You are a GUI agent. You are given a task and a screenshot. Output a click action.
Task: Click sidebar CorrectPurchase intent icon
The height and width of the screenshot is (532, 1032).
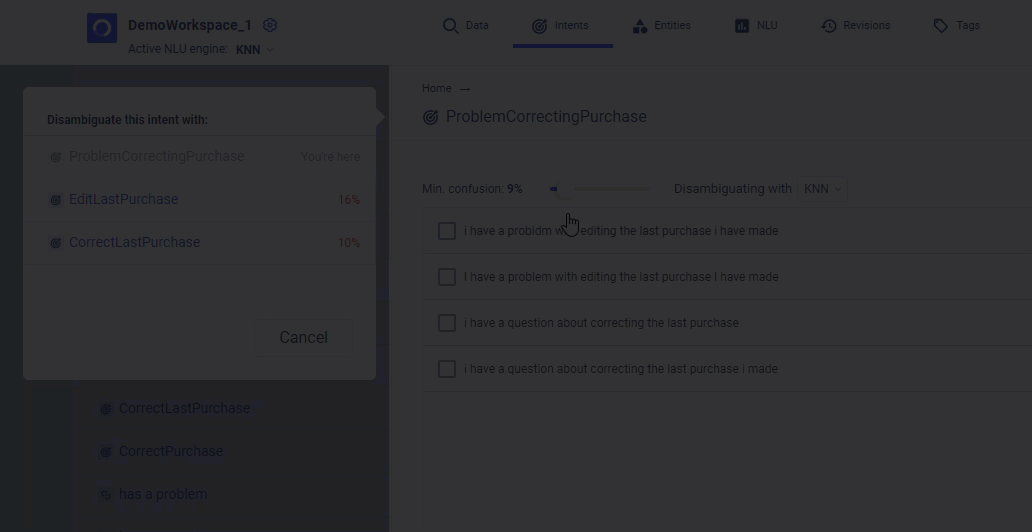coord(105,452)
